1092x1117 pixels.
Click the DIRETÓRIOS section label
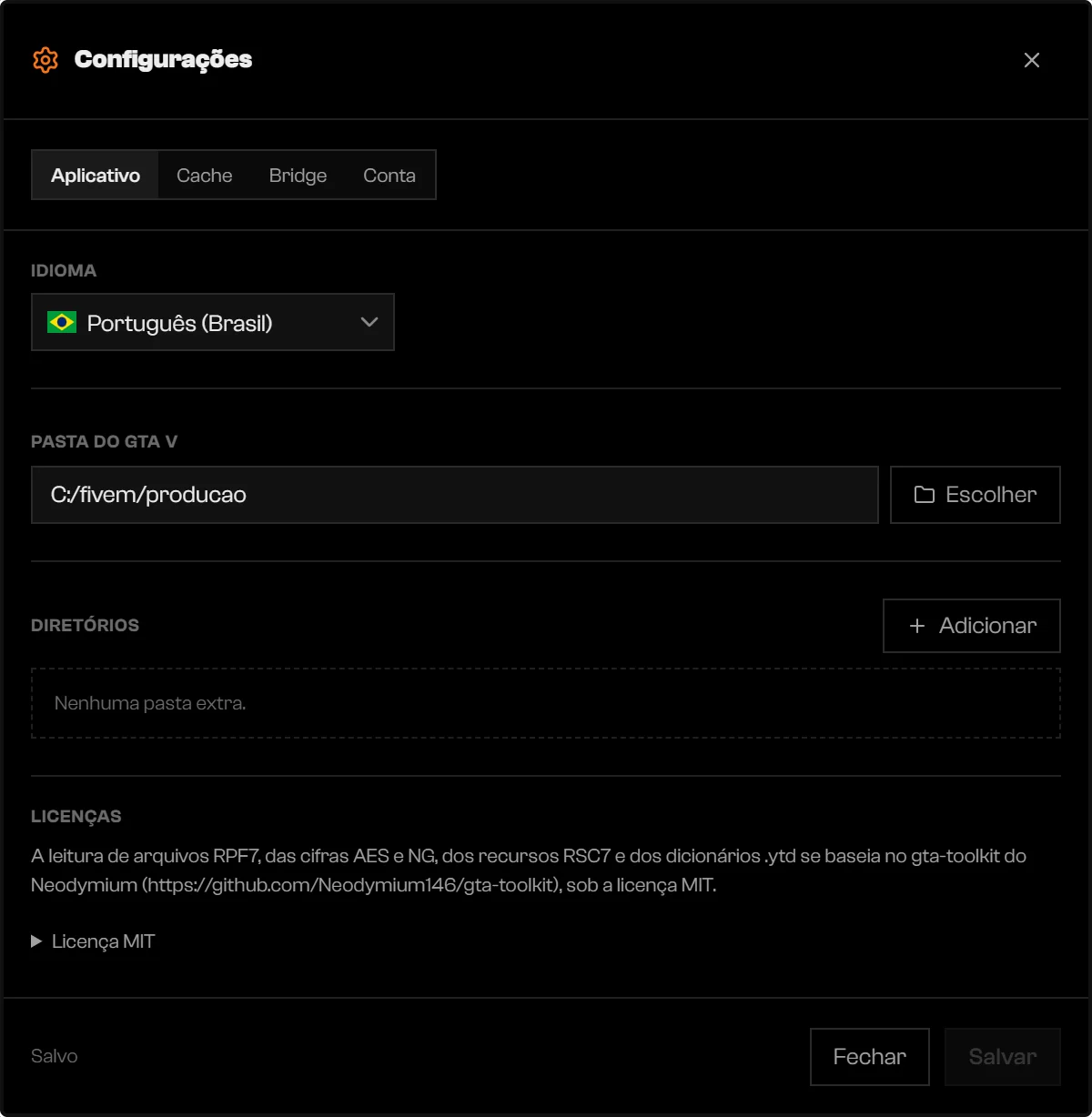pyautogui.click(x=86, y=626)
